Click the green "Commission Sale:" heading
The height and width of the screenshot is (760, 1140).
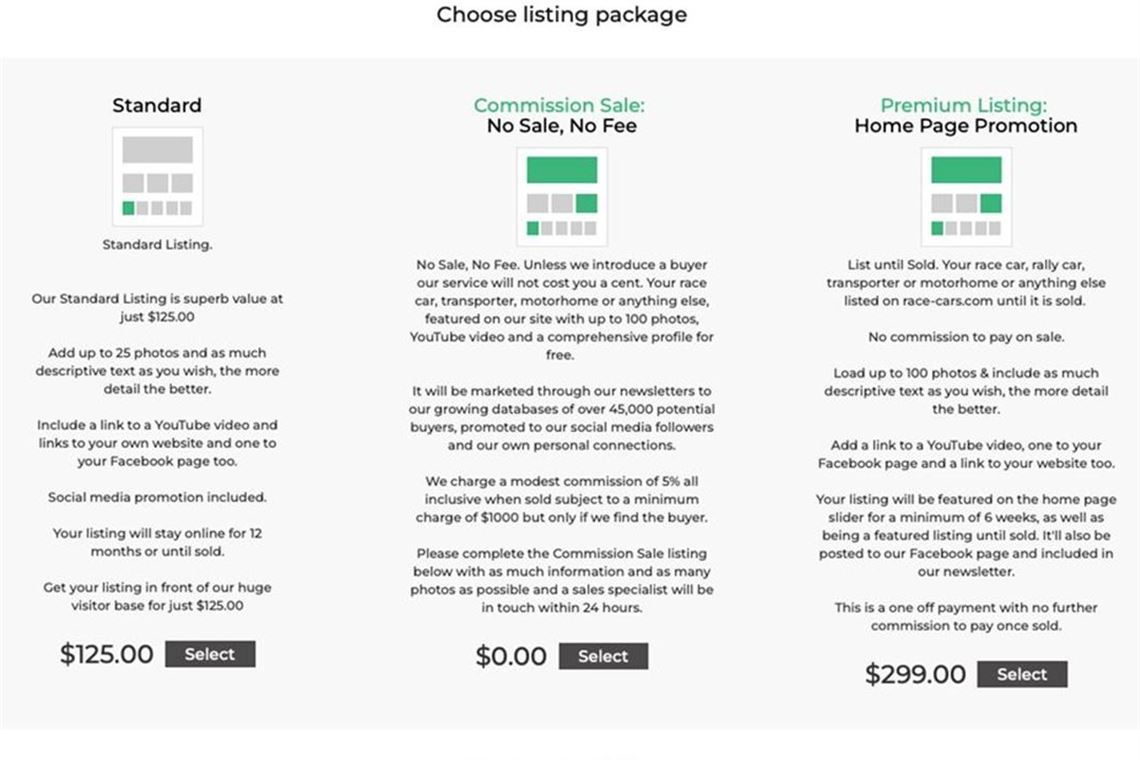pos(559,105)
